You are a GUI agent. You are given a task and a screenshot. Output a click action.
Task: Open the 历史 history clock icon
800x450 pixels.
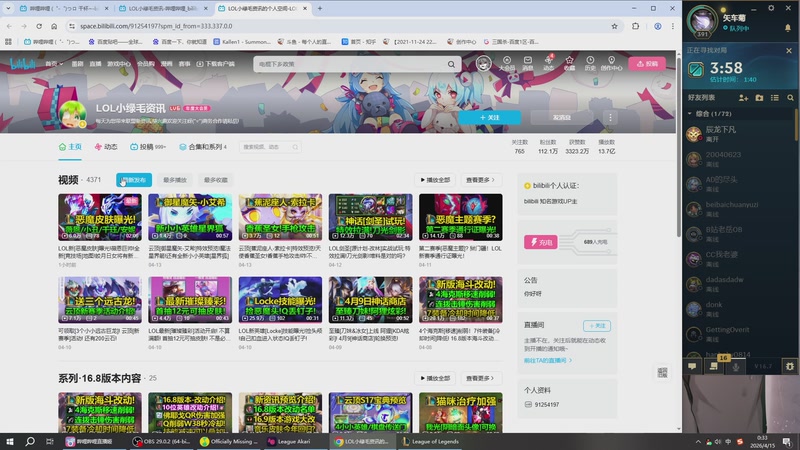pos(590,63)
